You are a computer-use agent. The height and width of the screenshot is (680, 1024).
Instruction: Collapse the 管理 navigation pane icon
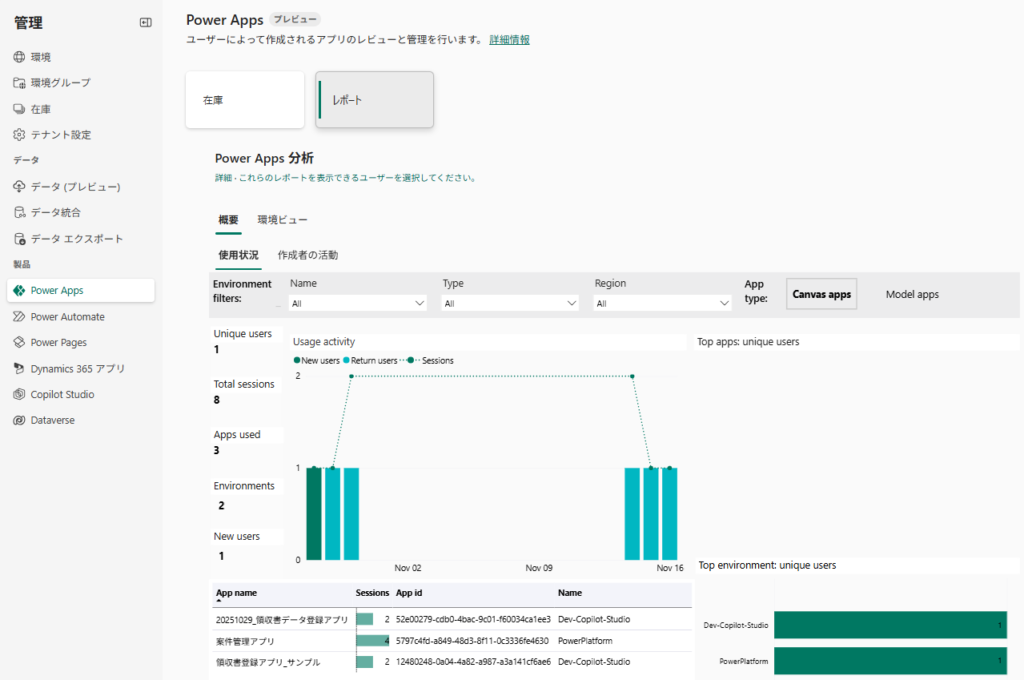pos(145,22)
